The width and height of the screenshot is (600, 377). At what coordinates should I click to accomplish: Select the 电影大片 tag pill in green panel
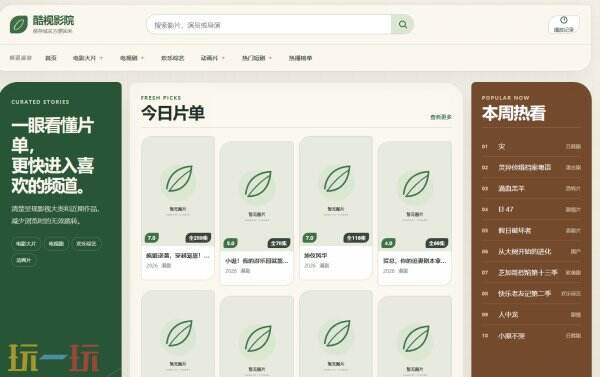coord(26,244)
